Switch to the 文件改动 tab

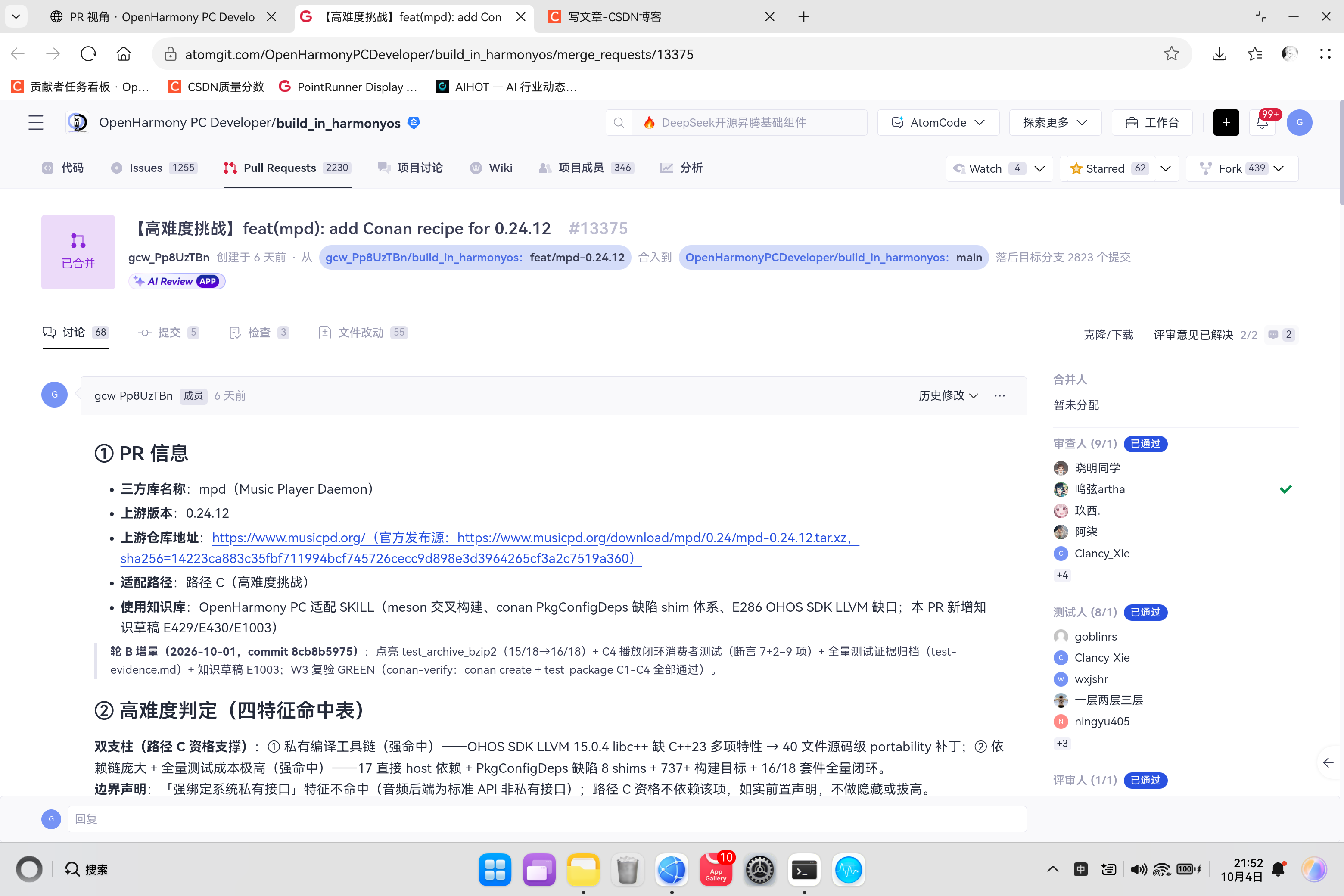click(x=363, y=333)
